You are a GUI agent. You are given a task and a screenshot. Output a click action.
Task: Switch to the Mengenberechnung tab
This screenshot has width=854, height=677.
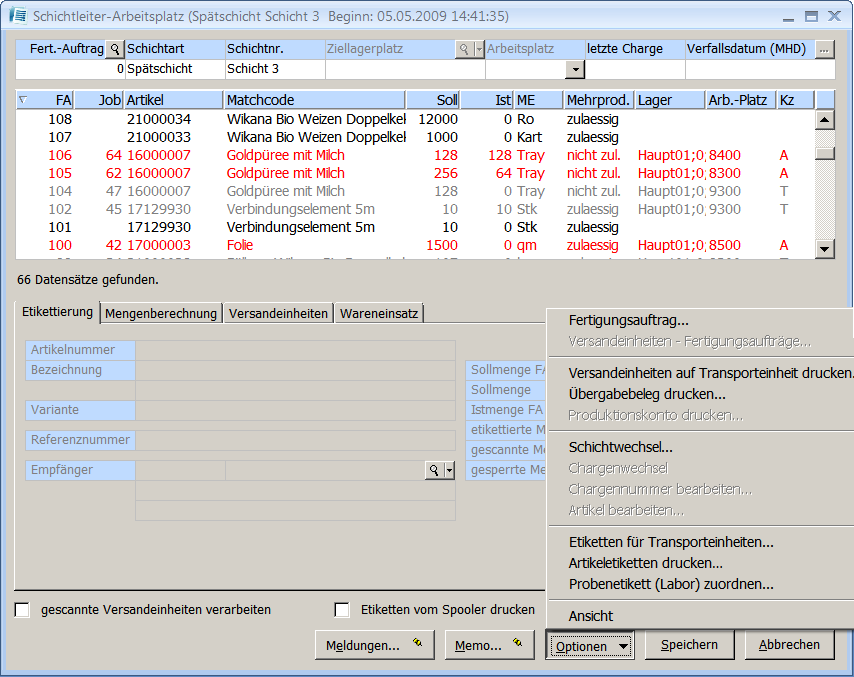pyautogui.click(x=161, y=314)
